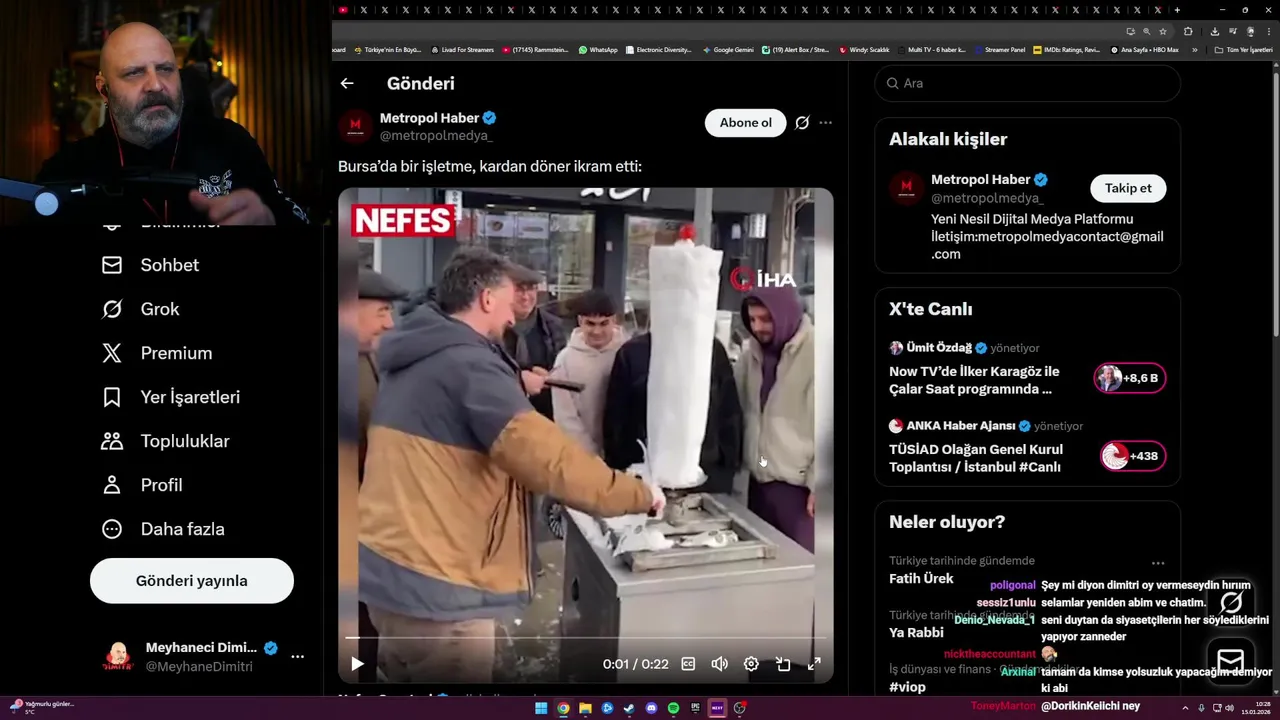Open Fatih Ürek trending topic

tap(921, 579)
